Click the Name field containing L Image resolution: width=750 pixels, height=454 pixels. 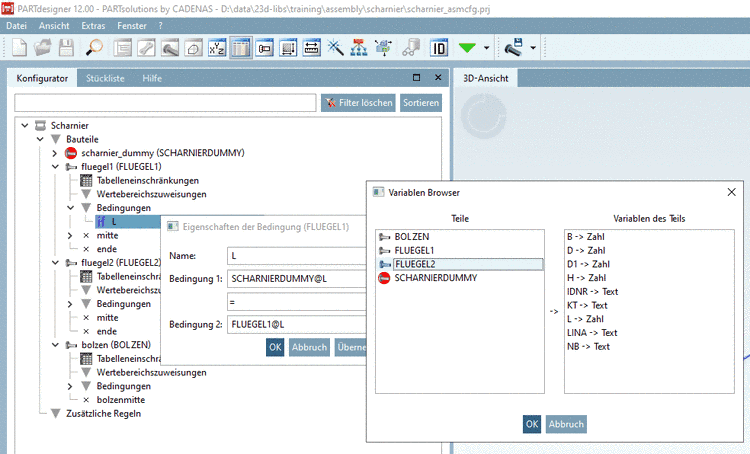coord(297,256)
